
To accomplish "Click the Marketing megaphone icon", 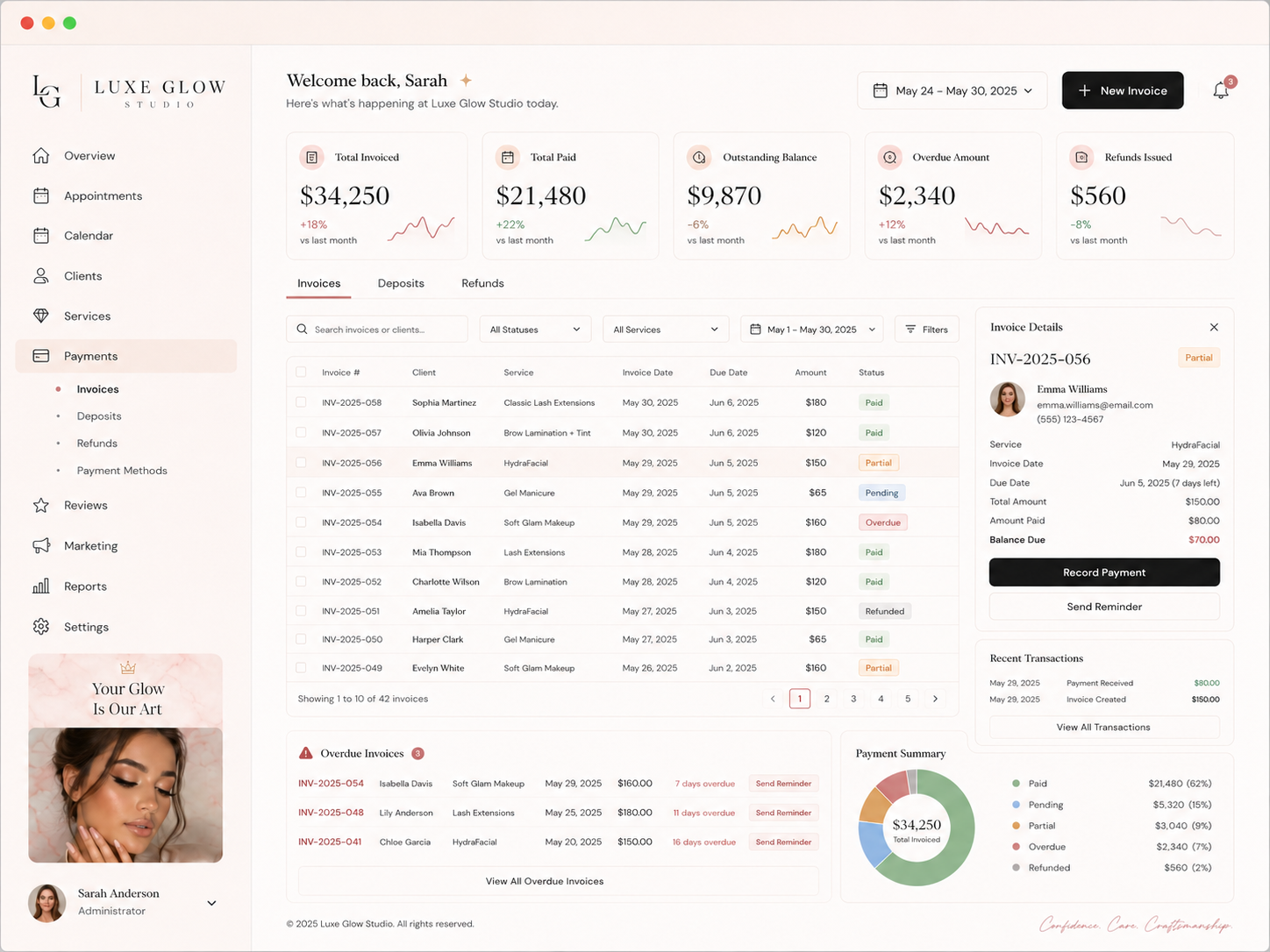I will pyautogui.click(x=41, y=546).
